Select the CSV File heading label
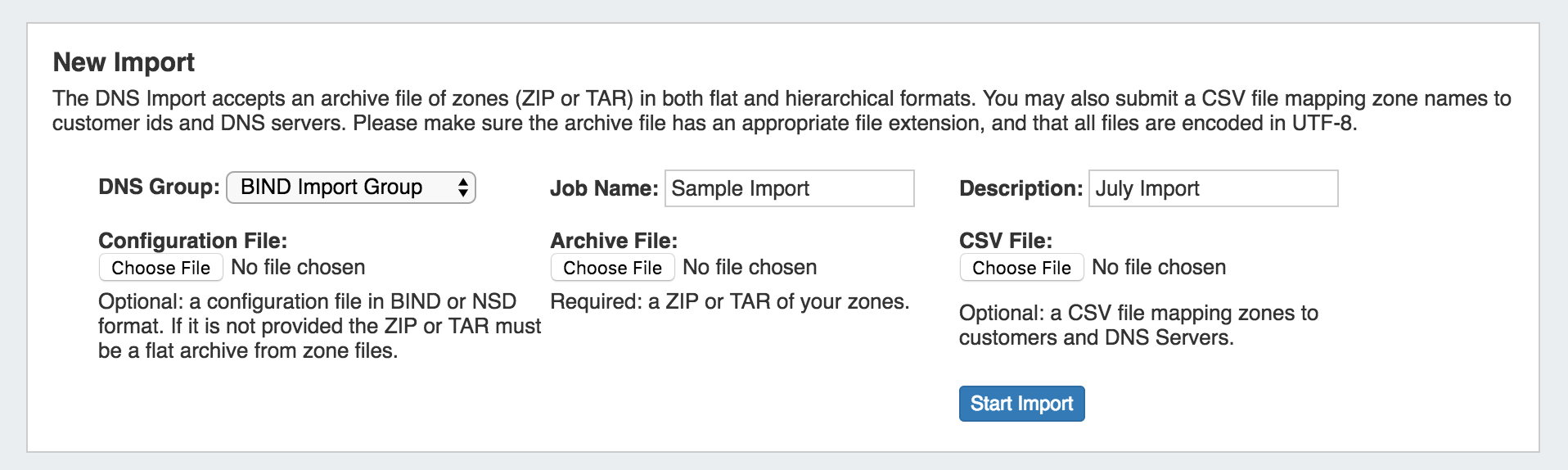1568x470 pixels. coord(1006,241)
